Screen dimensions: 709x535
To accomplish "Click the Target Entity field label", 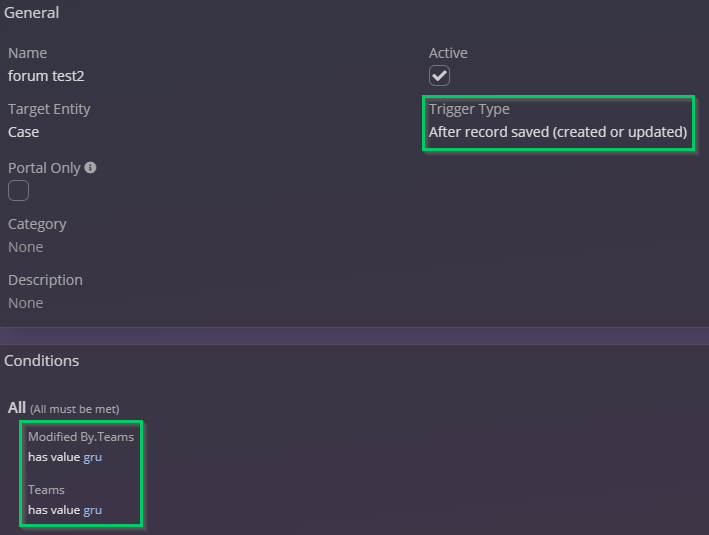I will (x=49, y=109).
